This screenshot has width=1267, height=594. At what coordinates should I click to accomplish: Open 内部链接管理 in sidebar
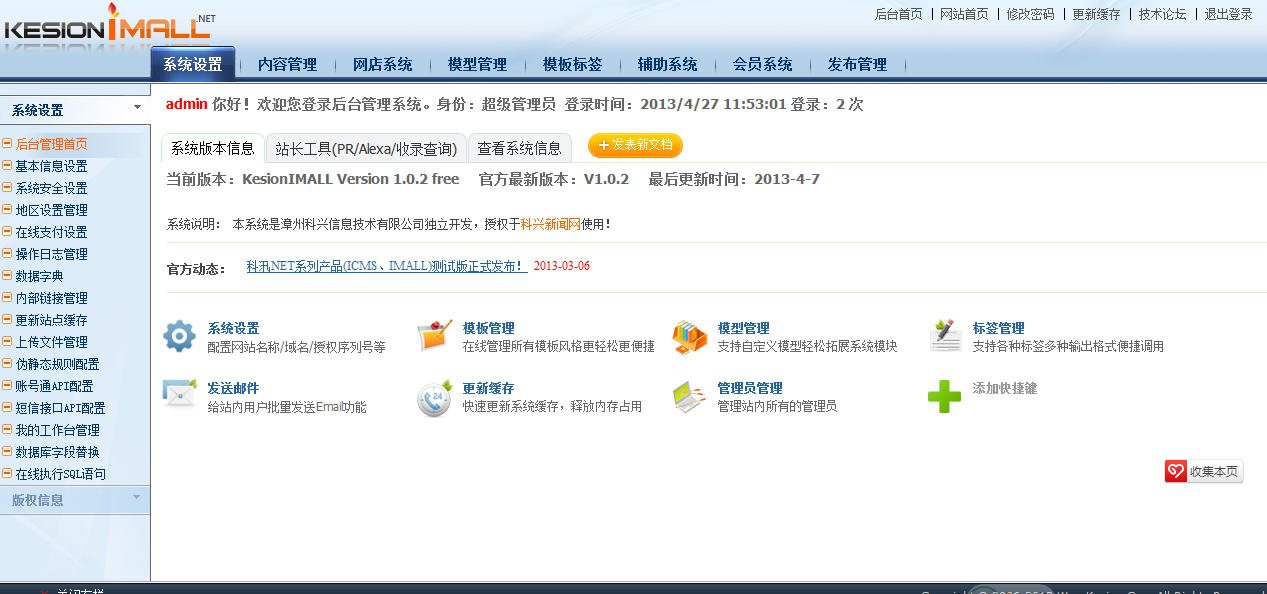click(51, 298)
